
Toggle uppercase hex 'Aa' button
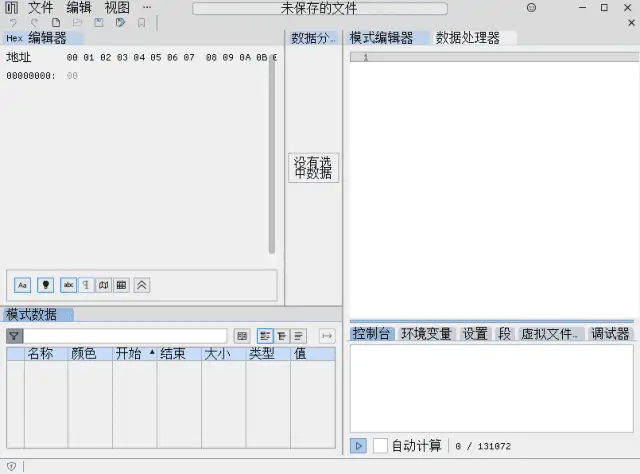click(23, 285)
